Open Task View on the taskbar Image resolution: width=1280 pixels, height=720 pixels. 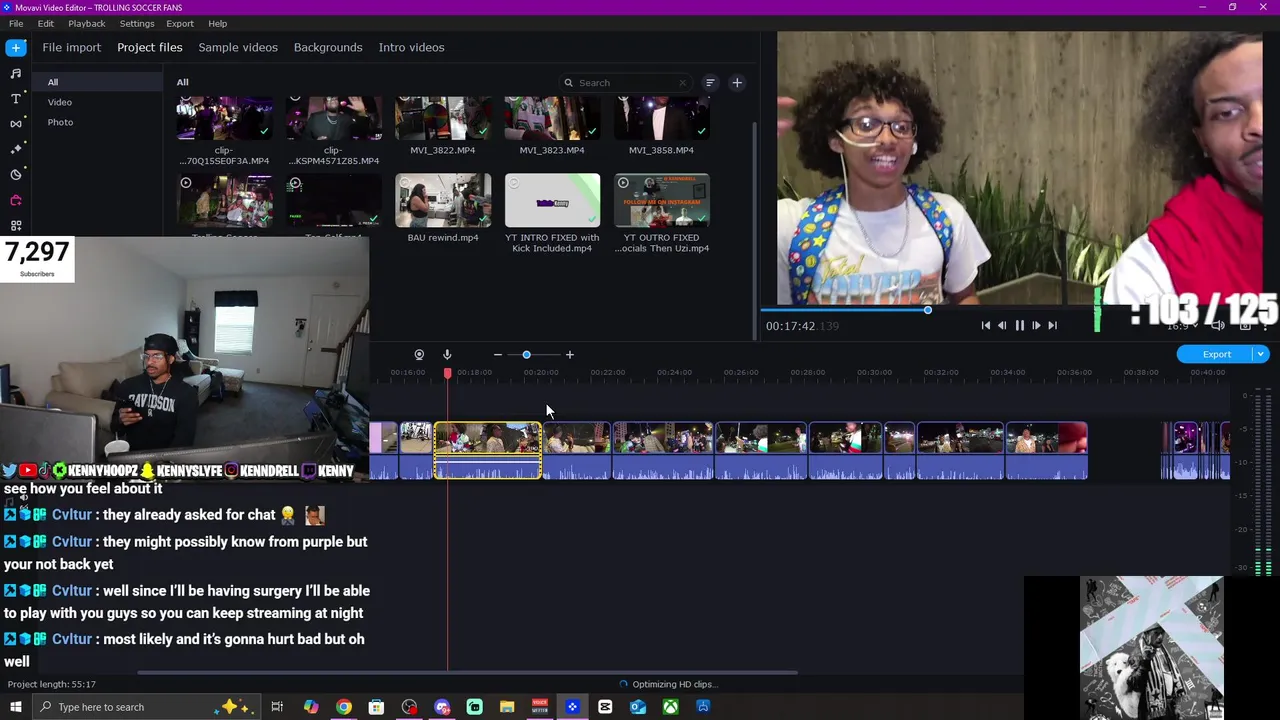277,707
